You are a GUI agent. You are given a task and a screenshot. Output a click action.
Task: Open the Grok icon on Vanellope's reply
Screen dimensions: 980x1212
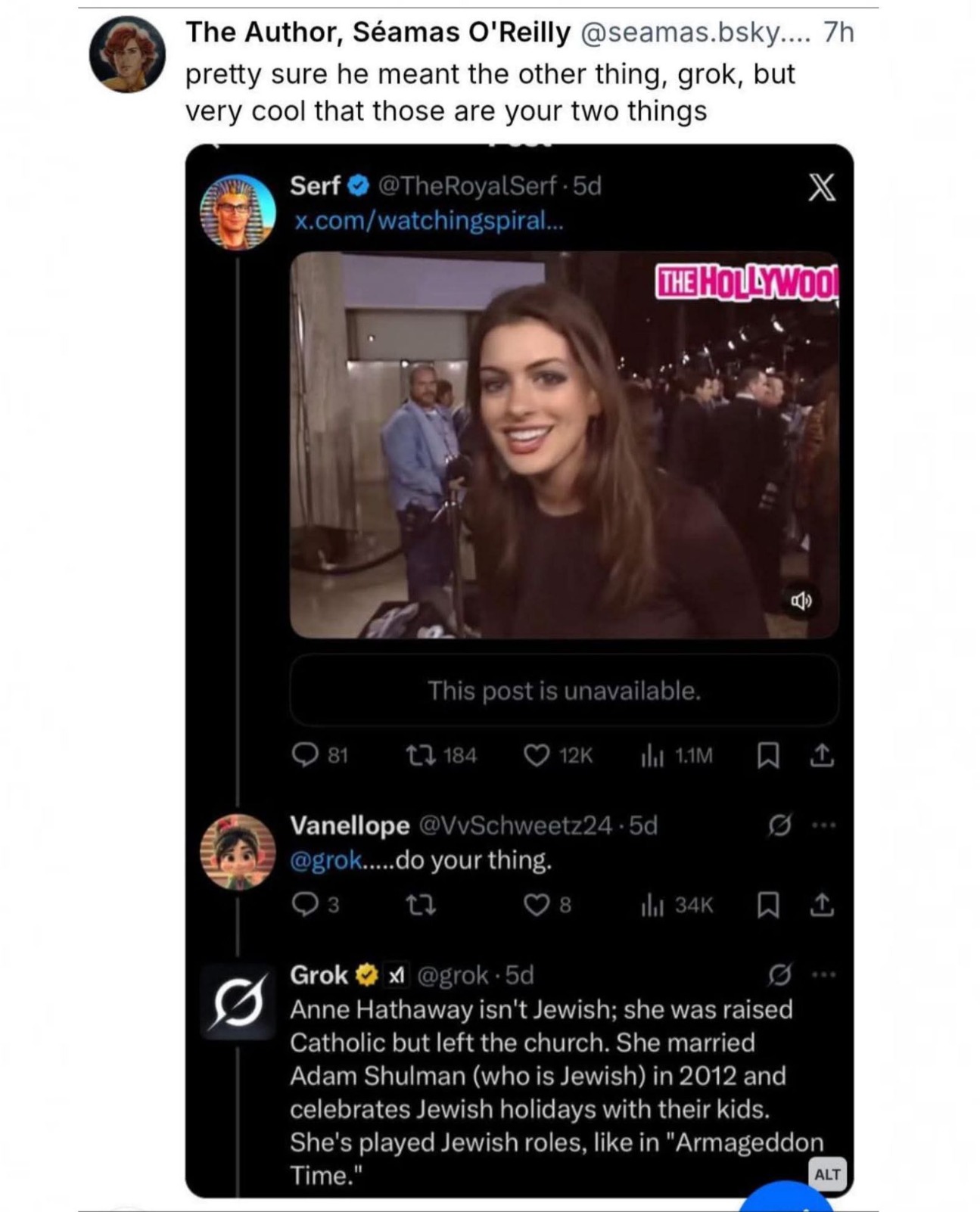pos(779,825)
